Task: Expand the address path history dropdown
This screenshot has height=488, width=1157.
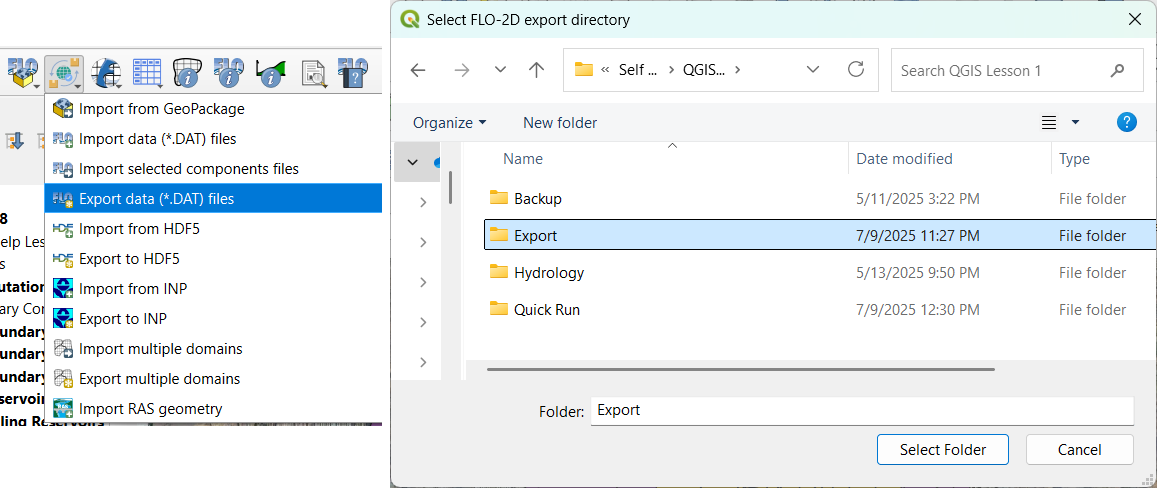Action: [813, 70]
